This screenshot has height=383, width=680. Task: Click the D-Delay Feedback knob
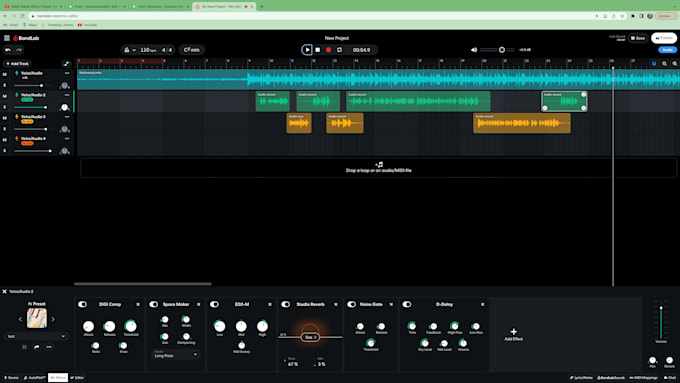(433, 326)
